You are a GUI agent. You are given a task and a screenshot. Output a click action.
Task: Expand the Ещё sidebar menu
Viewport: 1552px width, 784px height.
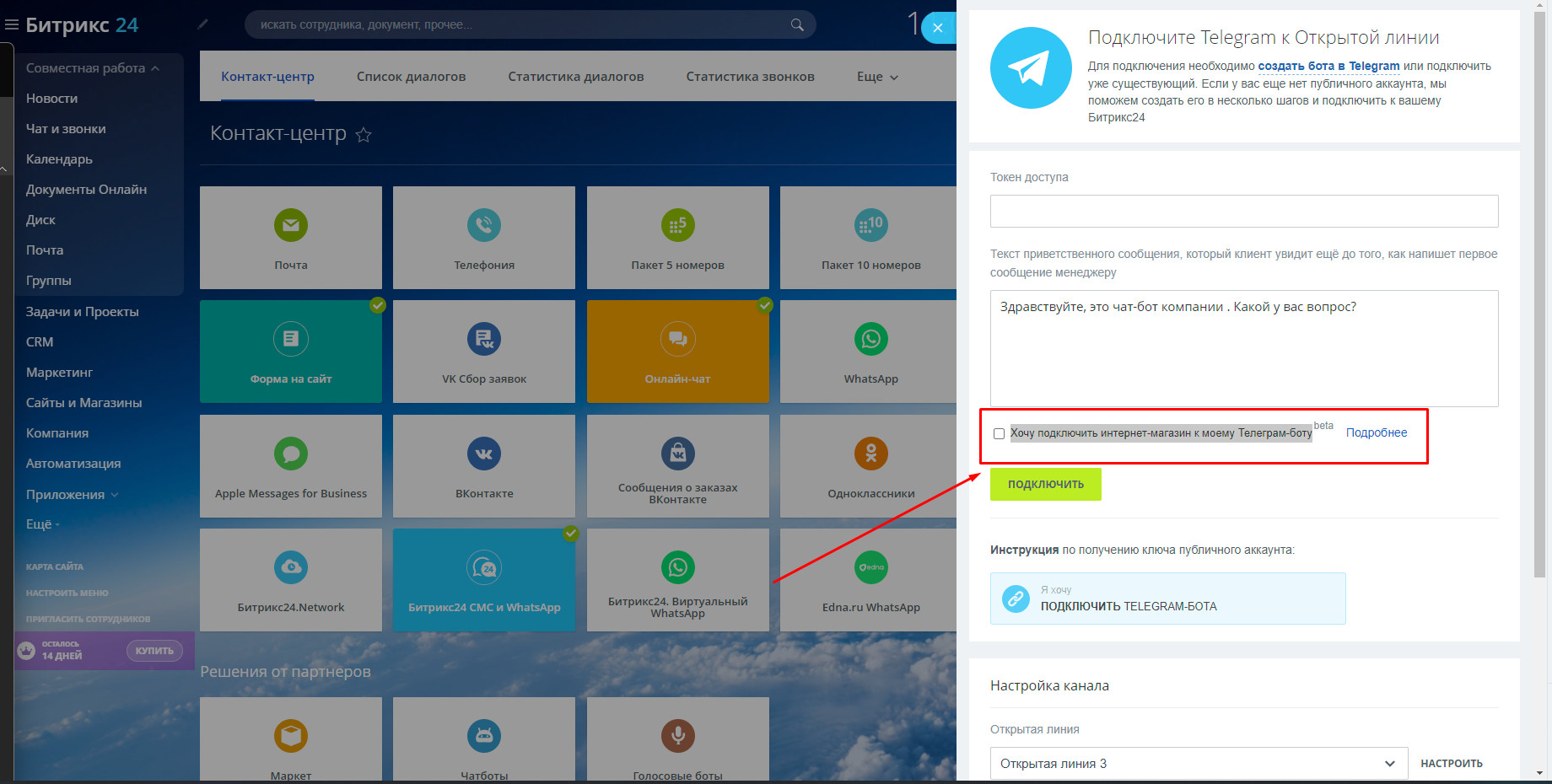pyautogui.click(x=43, y=524)
